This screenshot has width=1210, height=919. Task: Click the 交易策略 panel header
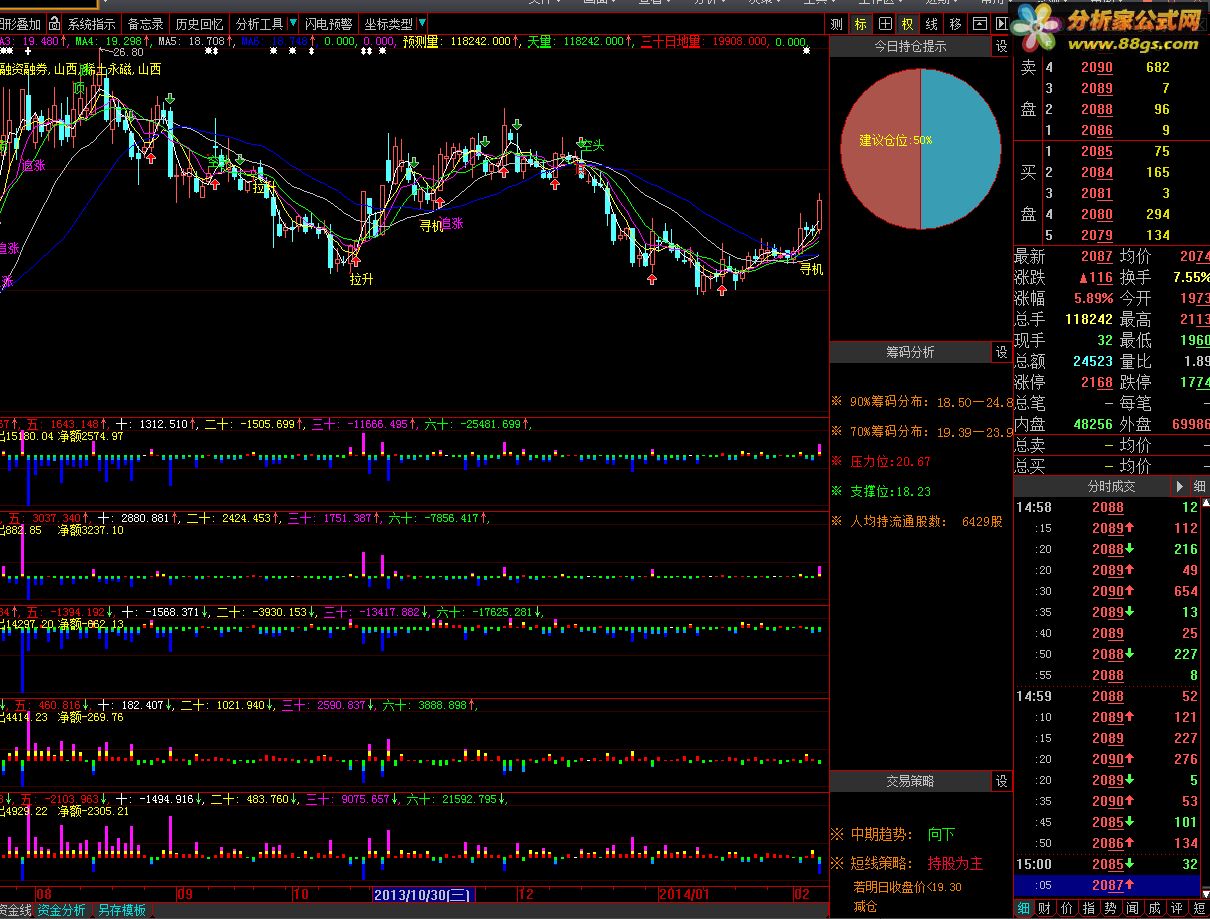[x=910, y=781]
